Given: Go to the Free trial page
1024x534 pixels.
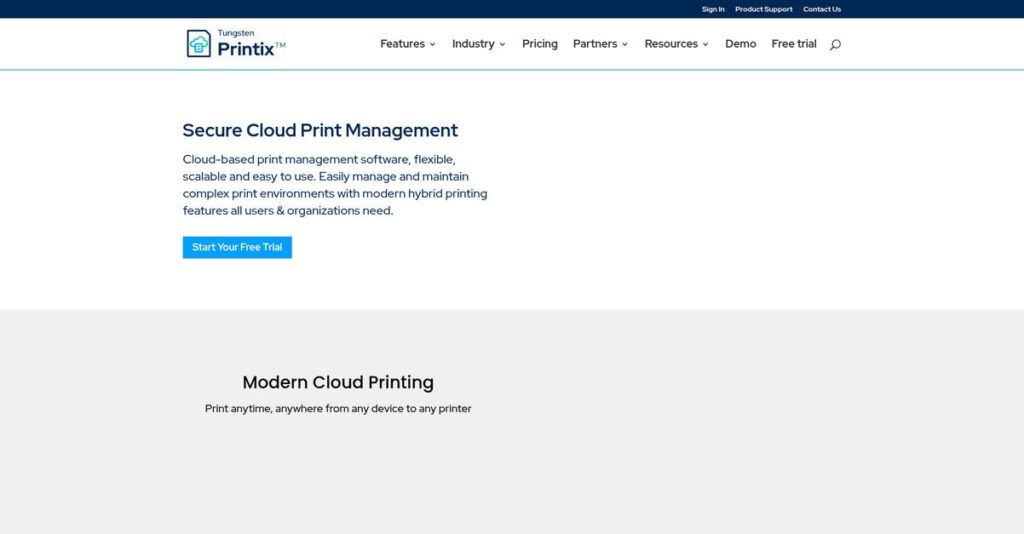Looking at the screenshot, I should [x=793, y=44].
